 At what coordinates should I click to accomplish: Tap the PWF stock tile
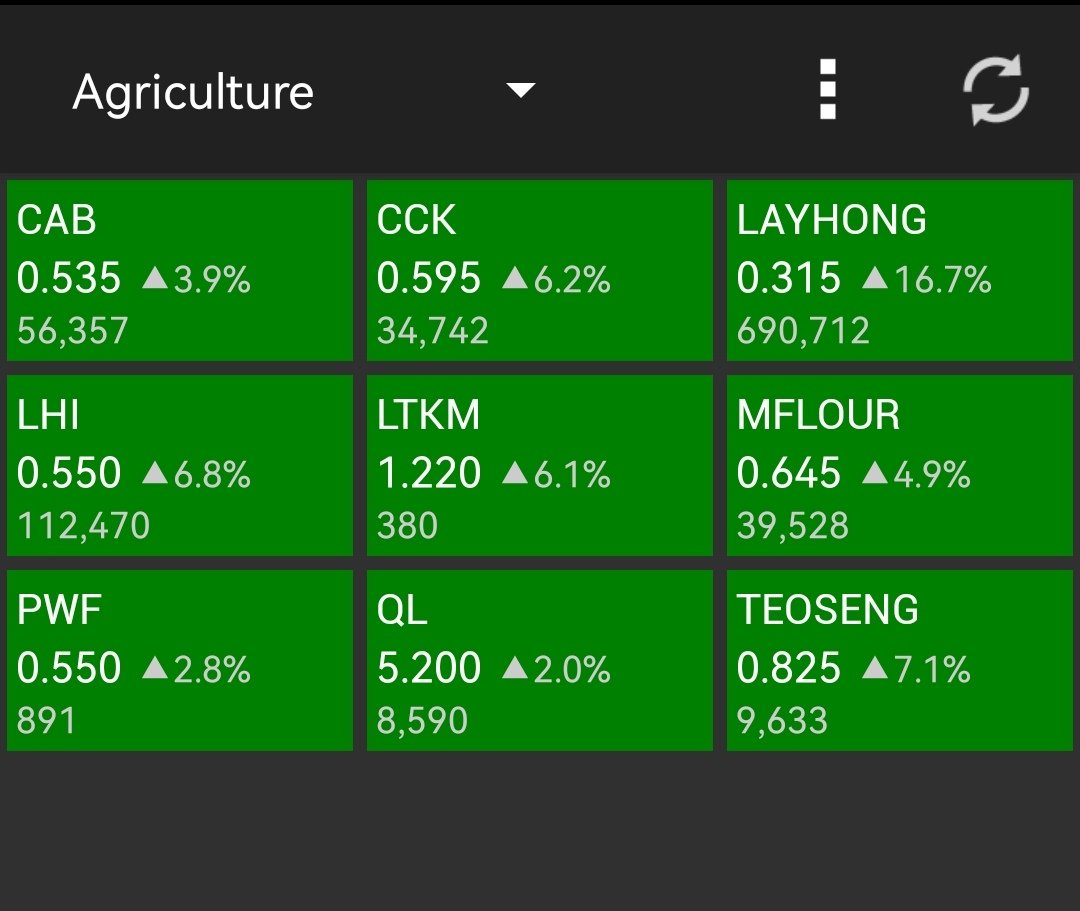[180, 660]
